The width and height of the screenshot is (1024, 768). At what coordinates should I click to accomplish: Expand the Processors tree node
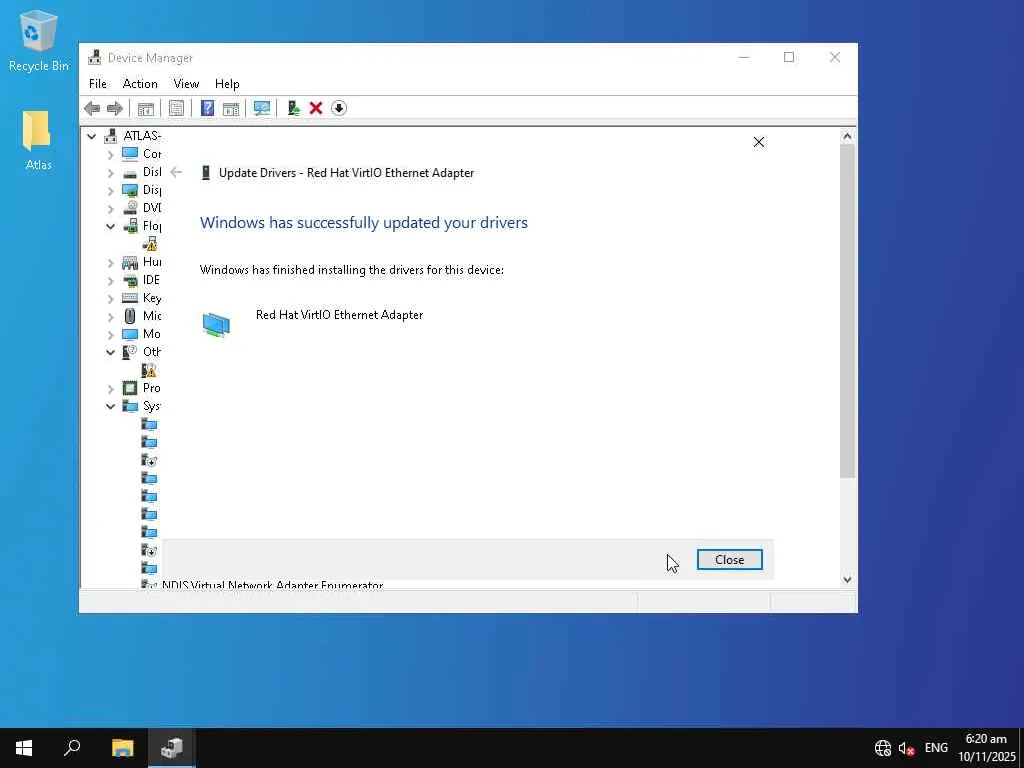click(110, 389)
